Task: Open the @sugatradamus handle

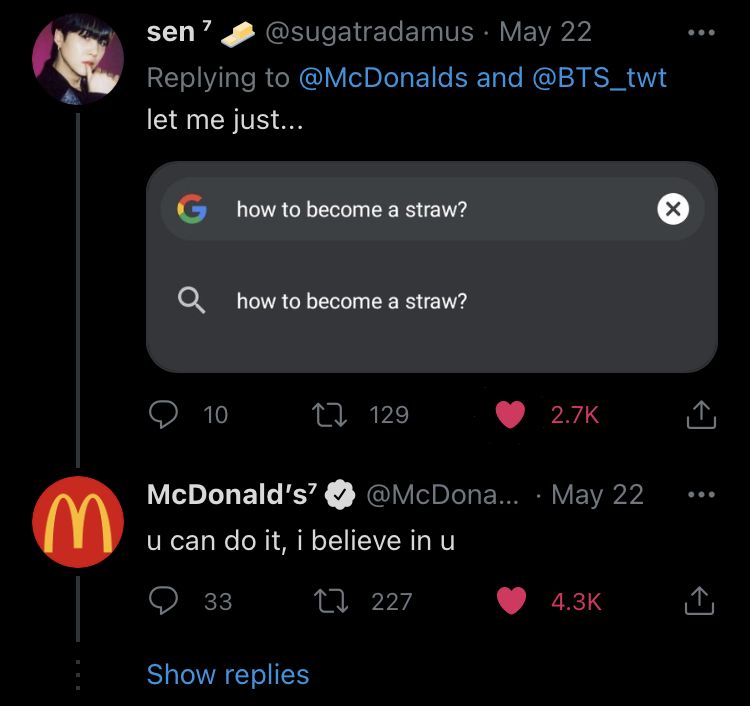Action: tap(369, 33)
